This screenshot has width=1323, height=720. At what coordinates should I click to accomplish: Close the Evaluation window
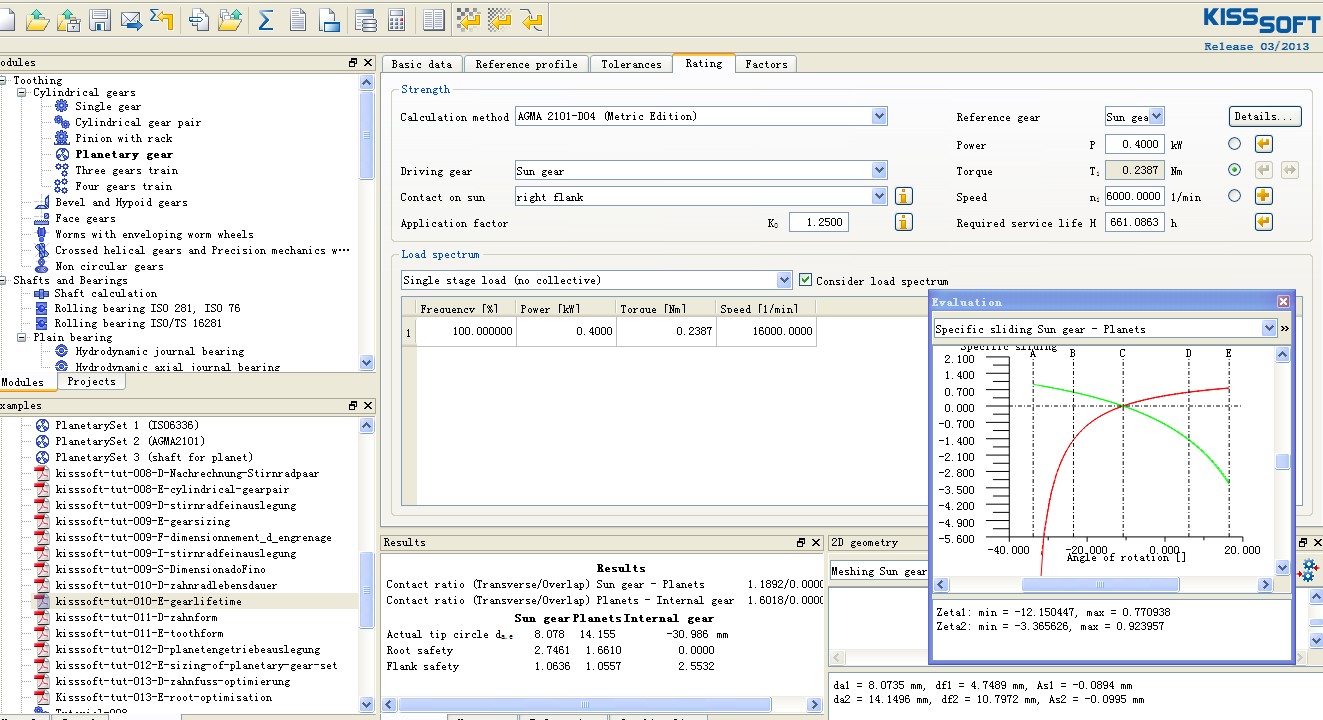tap(1283, 301)
